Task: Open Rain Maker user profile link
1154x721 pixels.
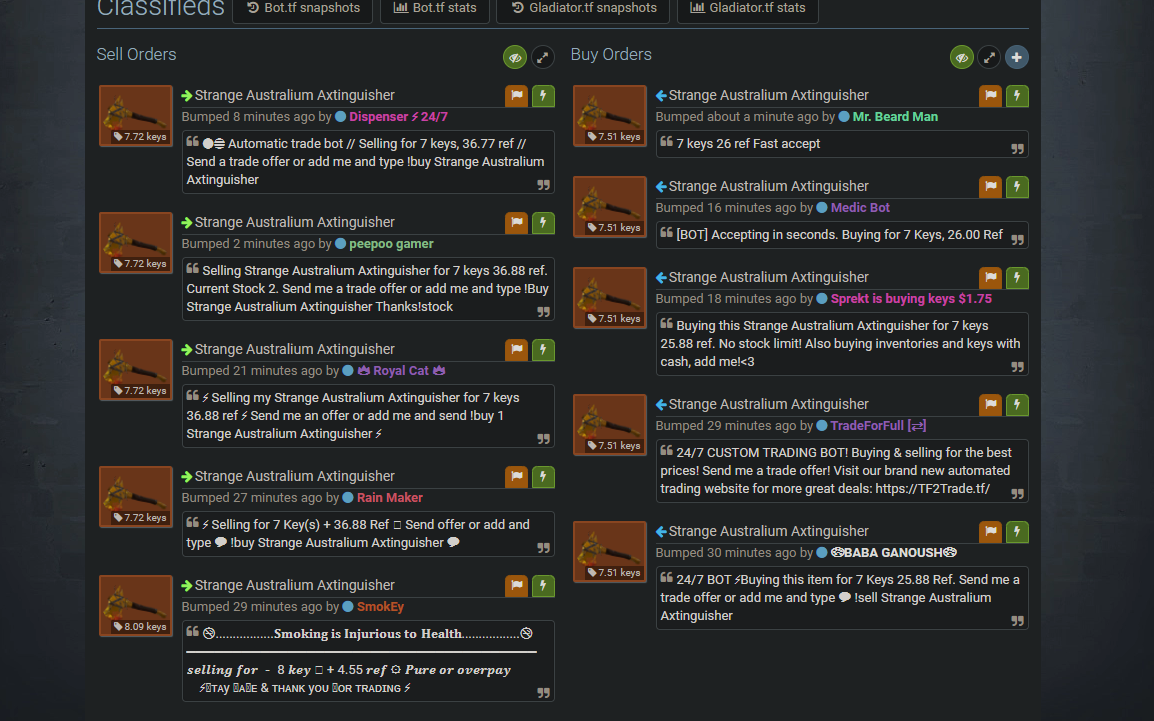Action: coord(389,498)
